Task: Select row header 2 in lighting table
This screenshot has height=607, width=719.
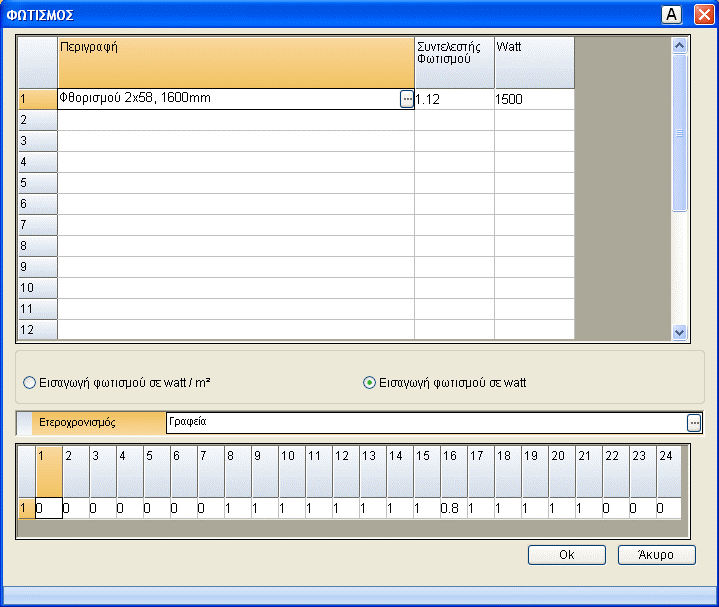Action: [x=38, y=120]
